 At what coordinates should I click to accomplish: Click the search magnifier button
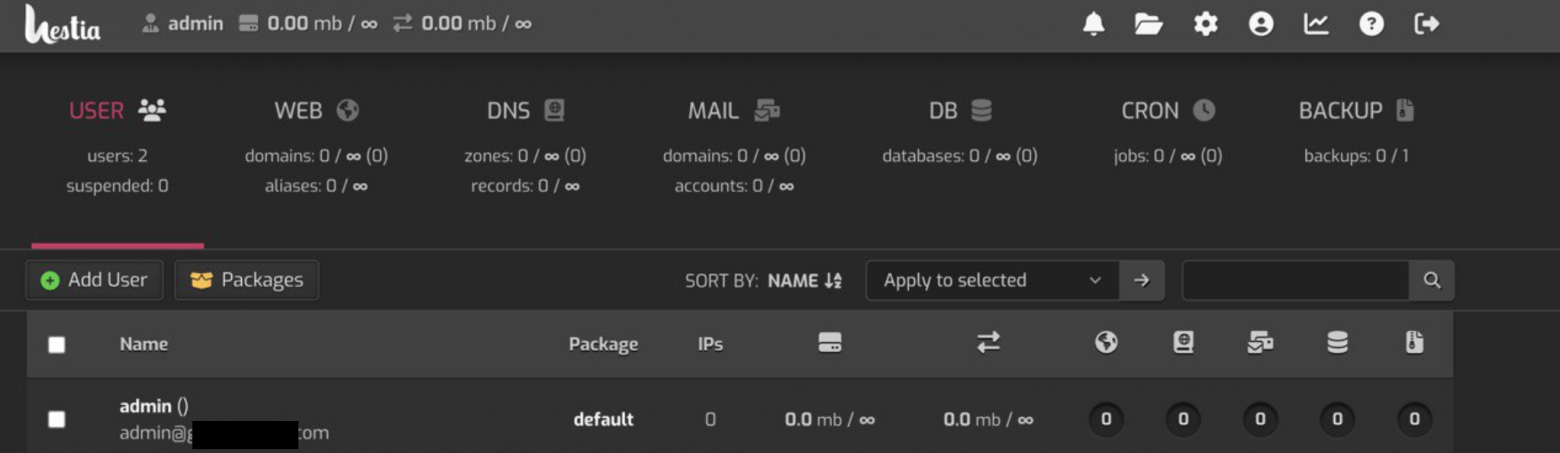[1431, 281]
